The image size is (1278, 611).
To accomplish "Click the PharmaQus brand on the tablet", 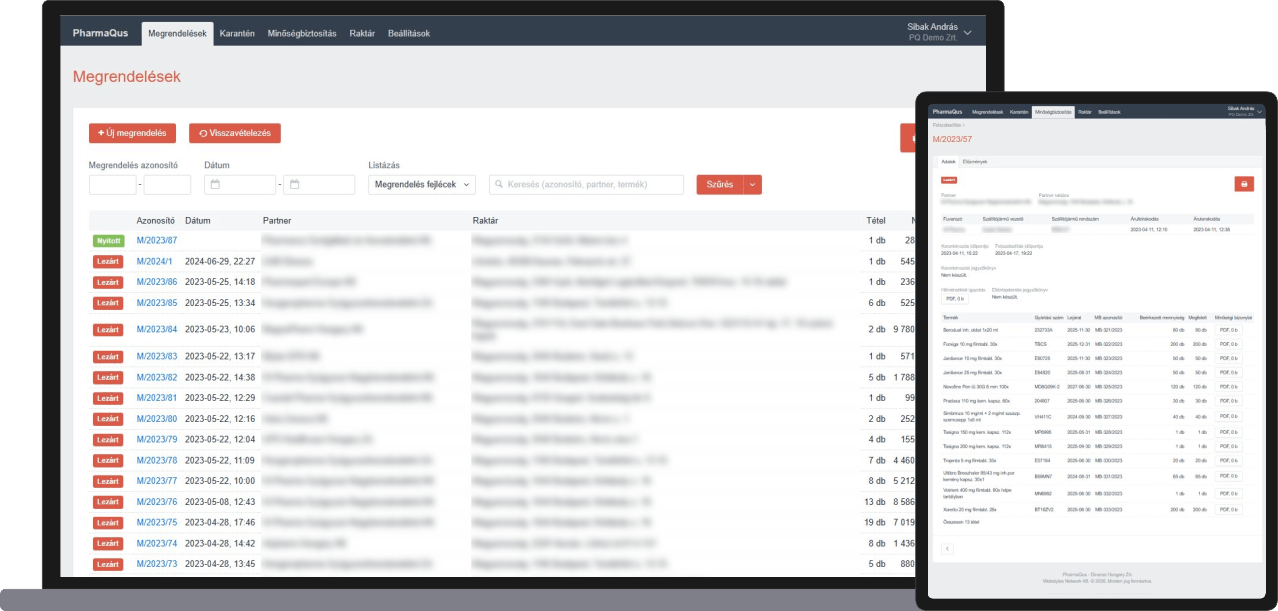I will pos(948,112).
